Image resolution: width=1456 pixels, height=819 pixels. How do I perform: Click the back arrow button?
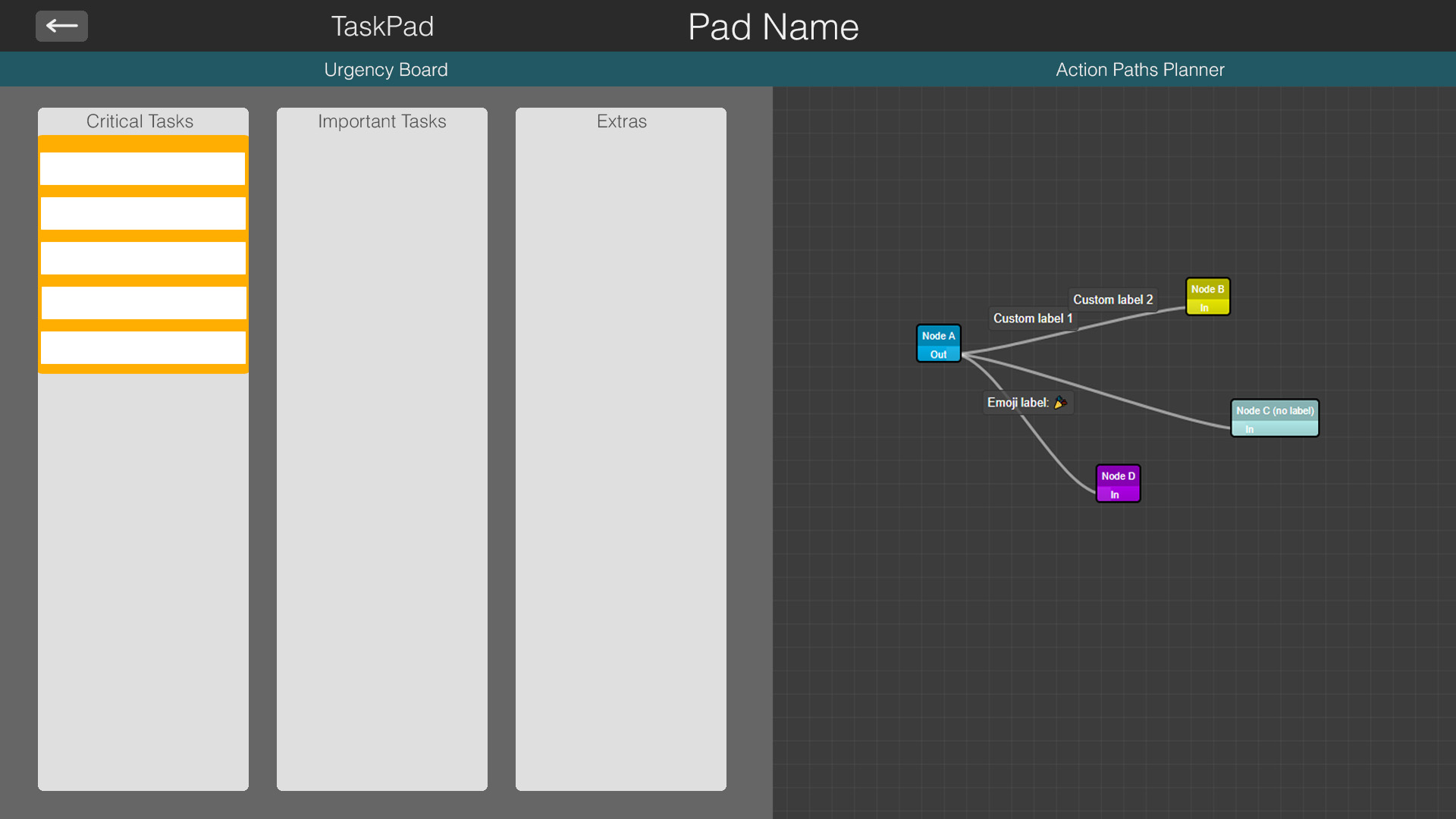coord(61,27)
